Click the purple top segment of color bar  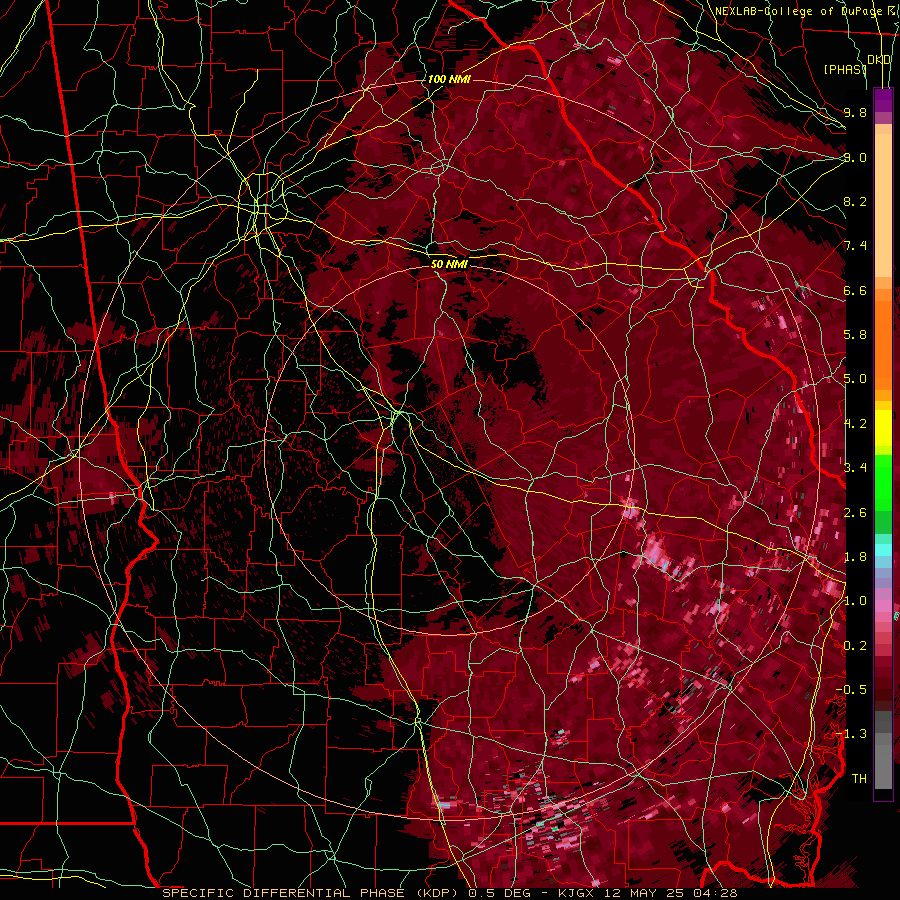(x=883, y=100)
